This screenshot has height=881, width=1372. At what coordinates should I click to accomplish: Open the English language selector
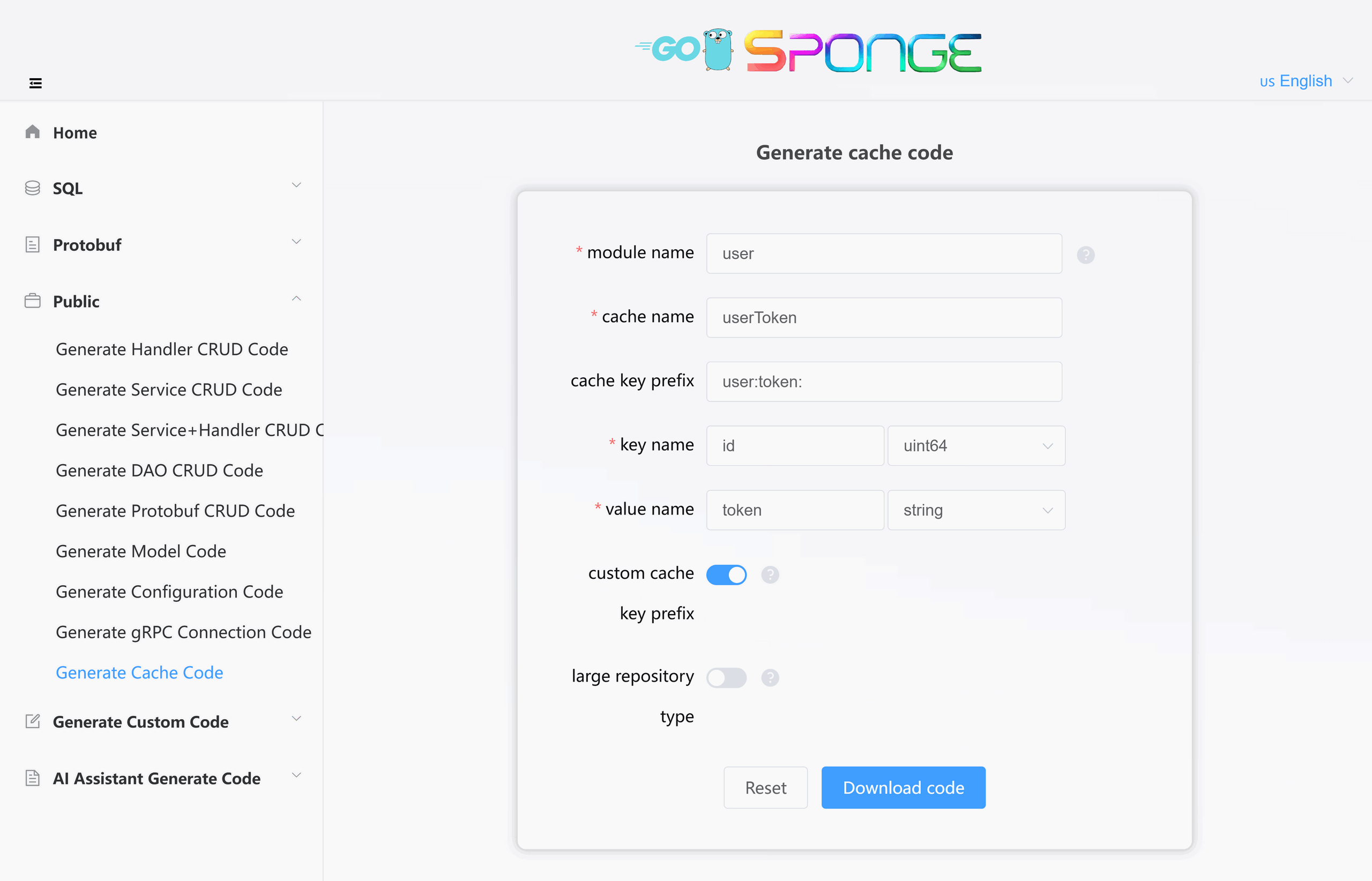coord(1306,81)
